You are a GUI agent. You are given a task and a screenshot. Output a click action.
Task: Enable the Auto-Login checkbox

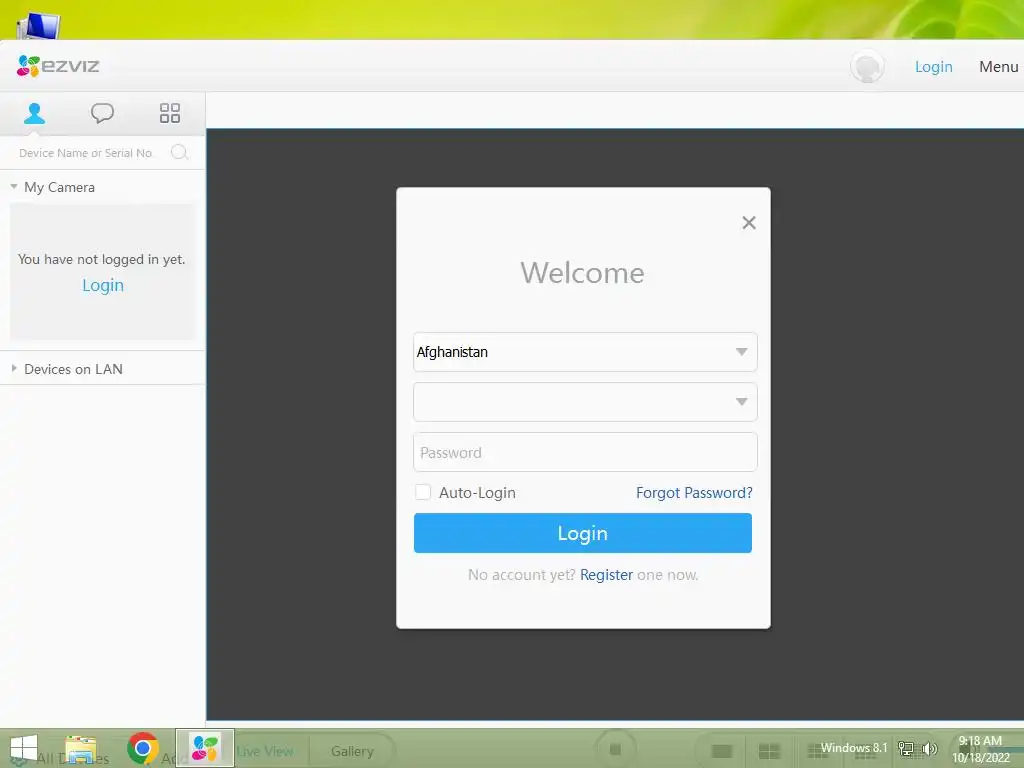(x=423, y=492)
